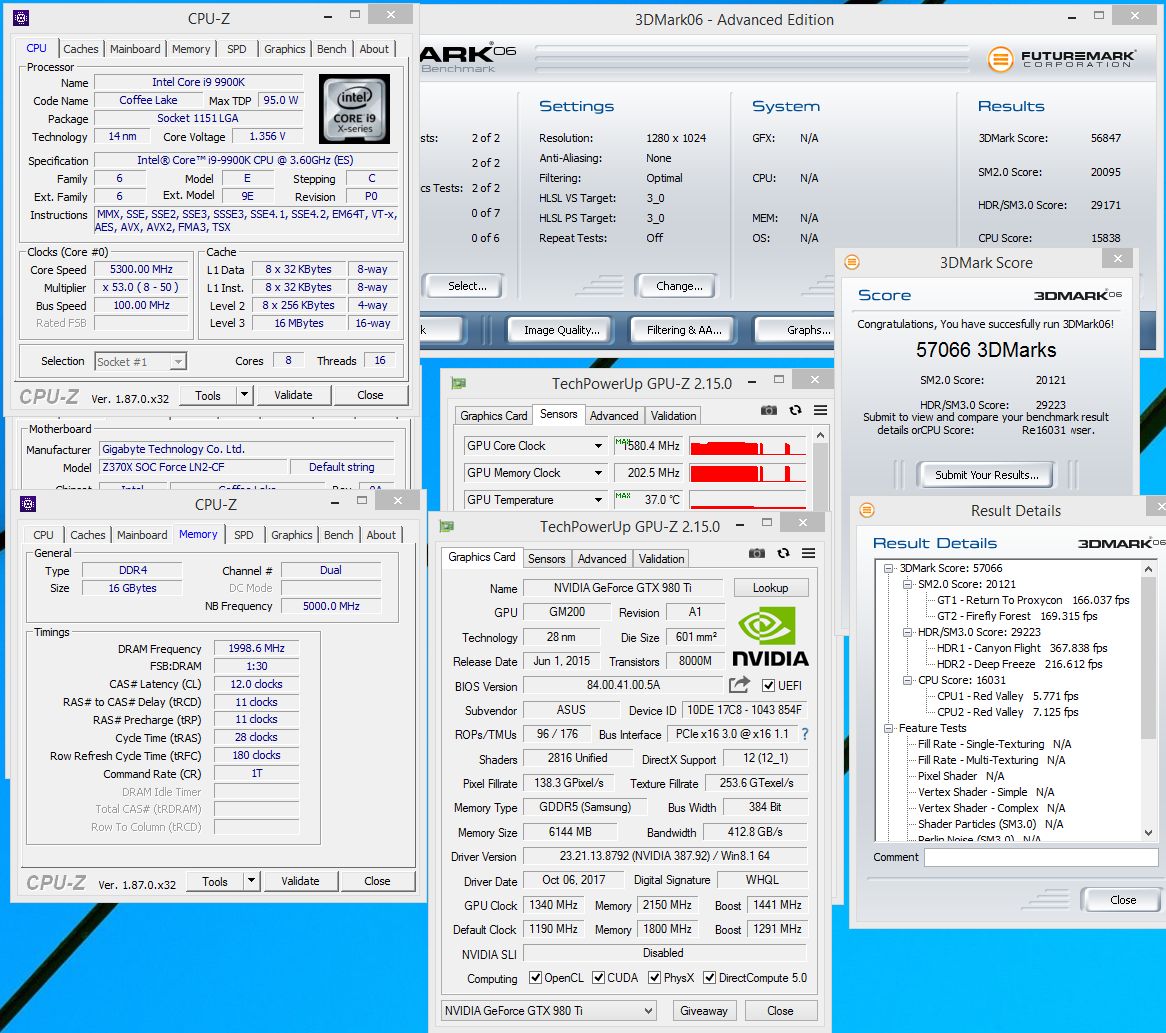The height and width of the screenshot is (1033, 1166).
Task: Open Tools dropdown arrow in Memory CPU-Z window
Action: point(251,881)
